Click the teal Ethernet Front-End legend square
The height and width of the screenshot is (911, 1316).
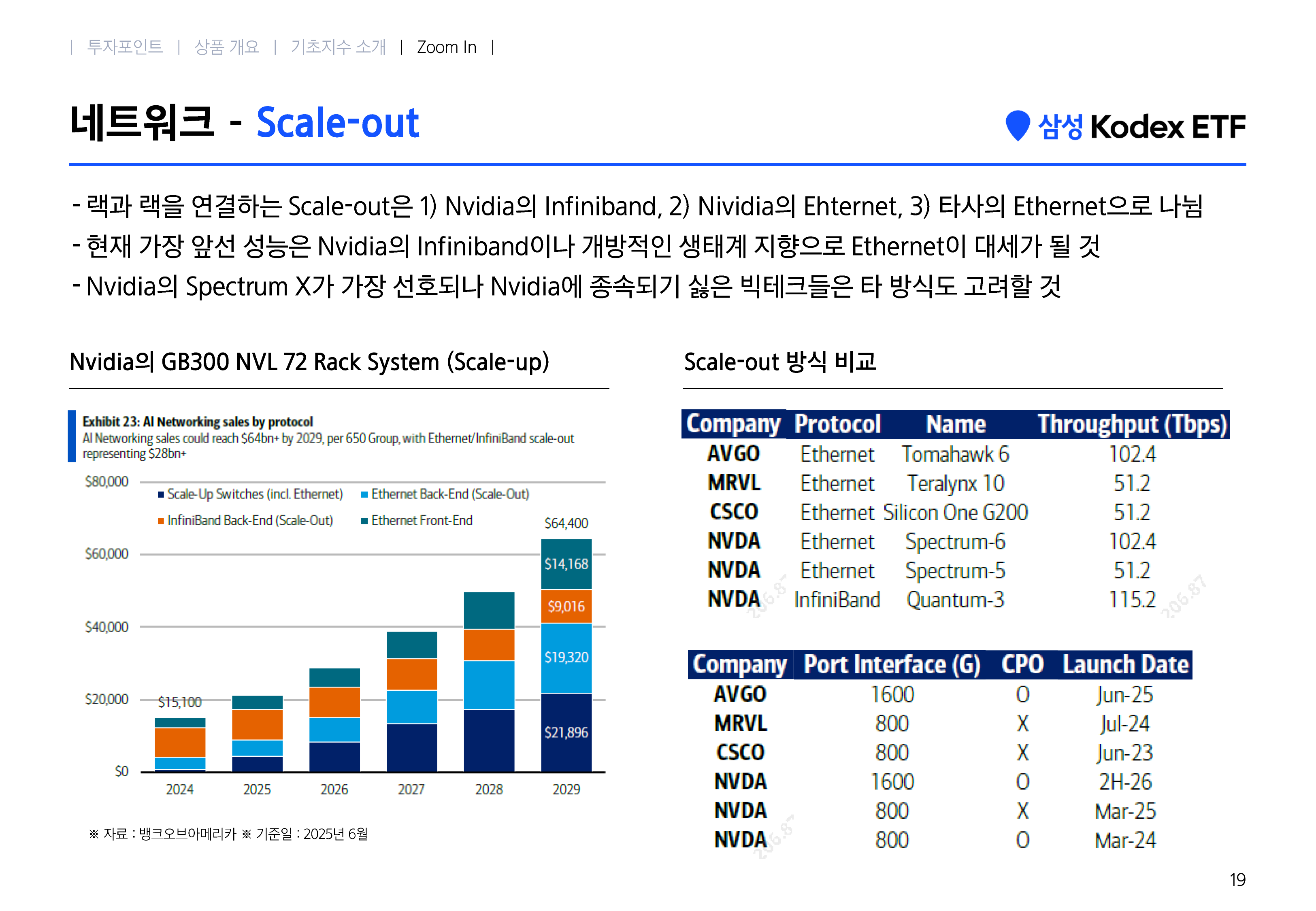[x=364, y=521]
